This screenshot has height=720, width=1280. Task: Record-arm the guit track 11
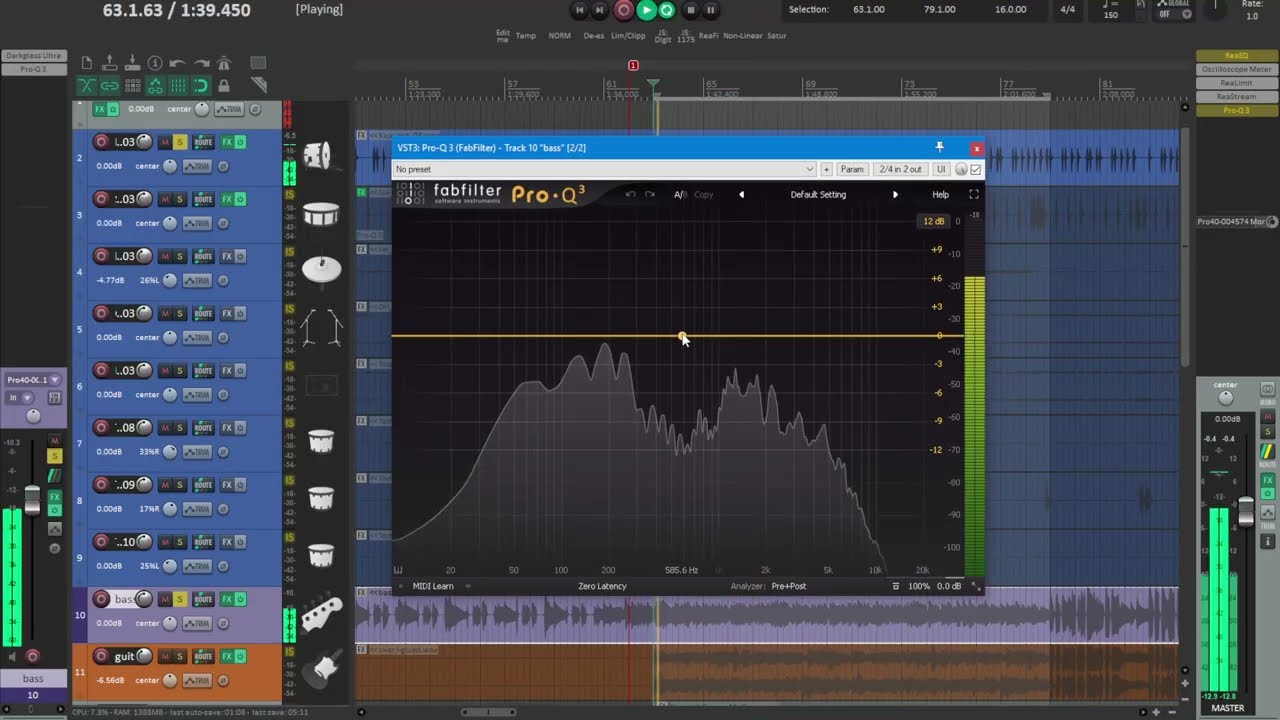(x=101, y=656)
